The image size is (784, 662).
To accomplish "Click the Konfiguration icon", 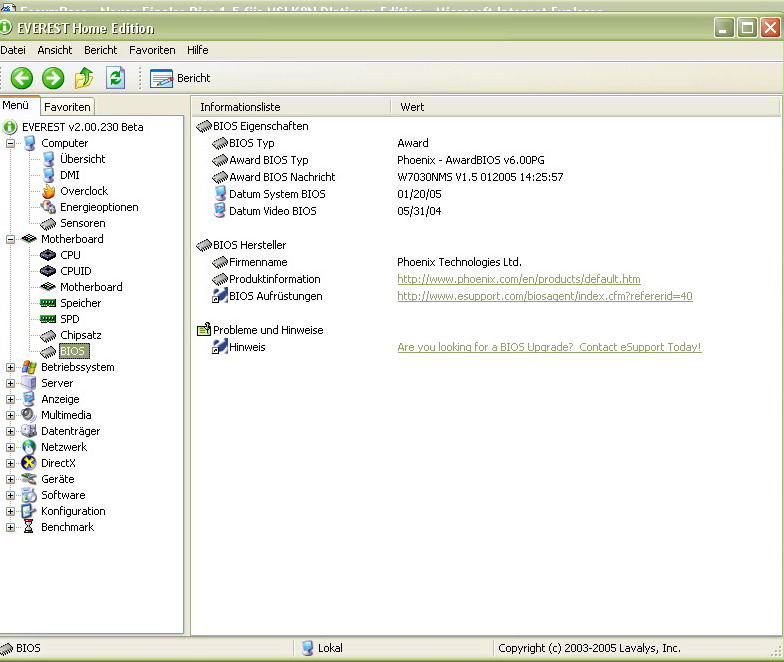I will click(29, 511).
